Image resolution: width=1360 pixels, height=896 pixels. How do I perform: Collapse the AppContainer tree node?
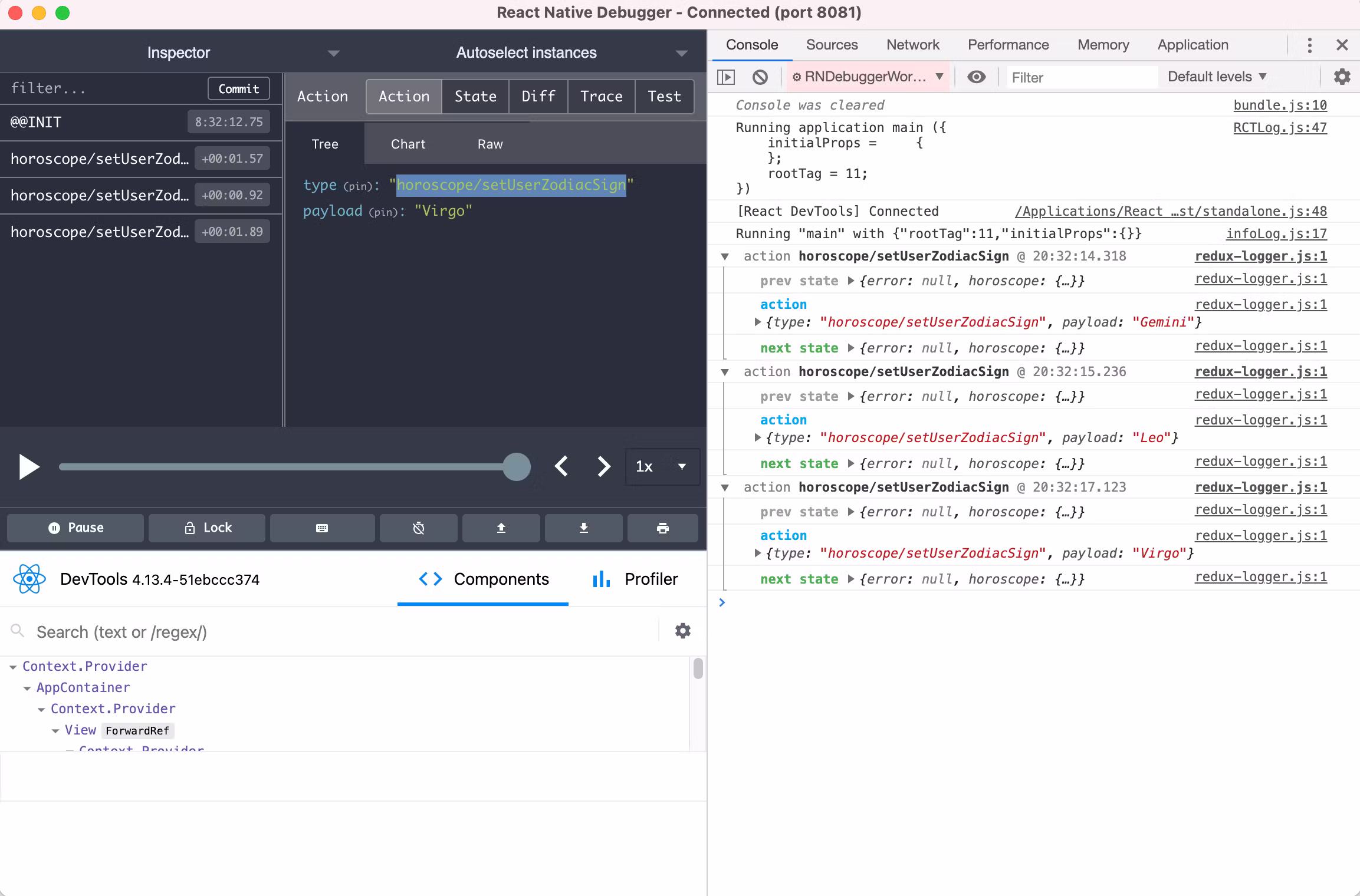pyautogui.click(x=27, y=688)
